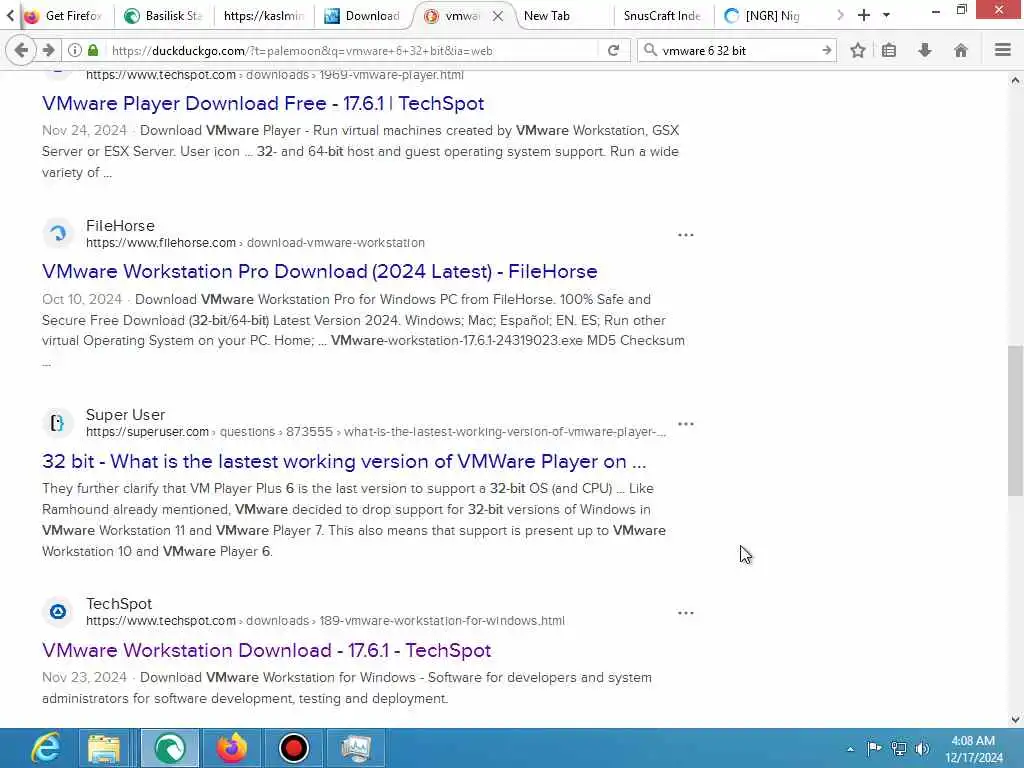This screenshot has height=768, width=1024.
Task: Click the red record app taskbar icon
Action: click(x=293, y=748)
